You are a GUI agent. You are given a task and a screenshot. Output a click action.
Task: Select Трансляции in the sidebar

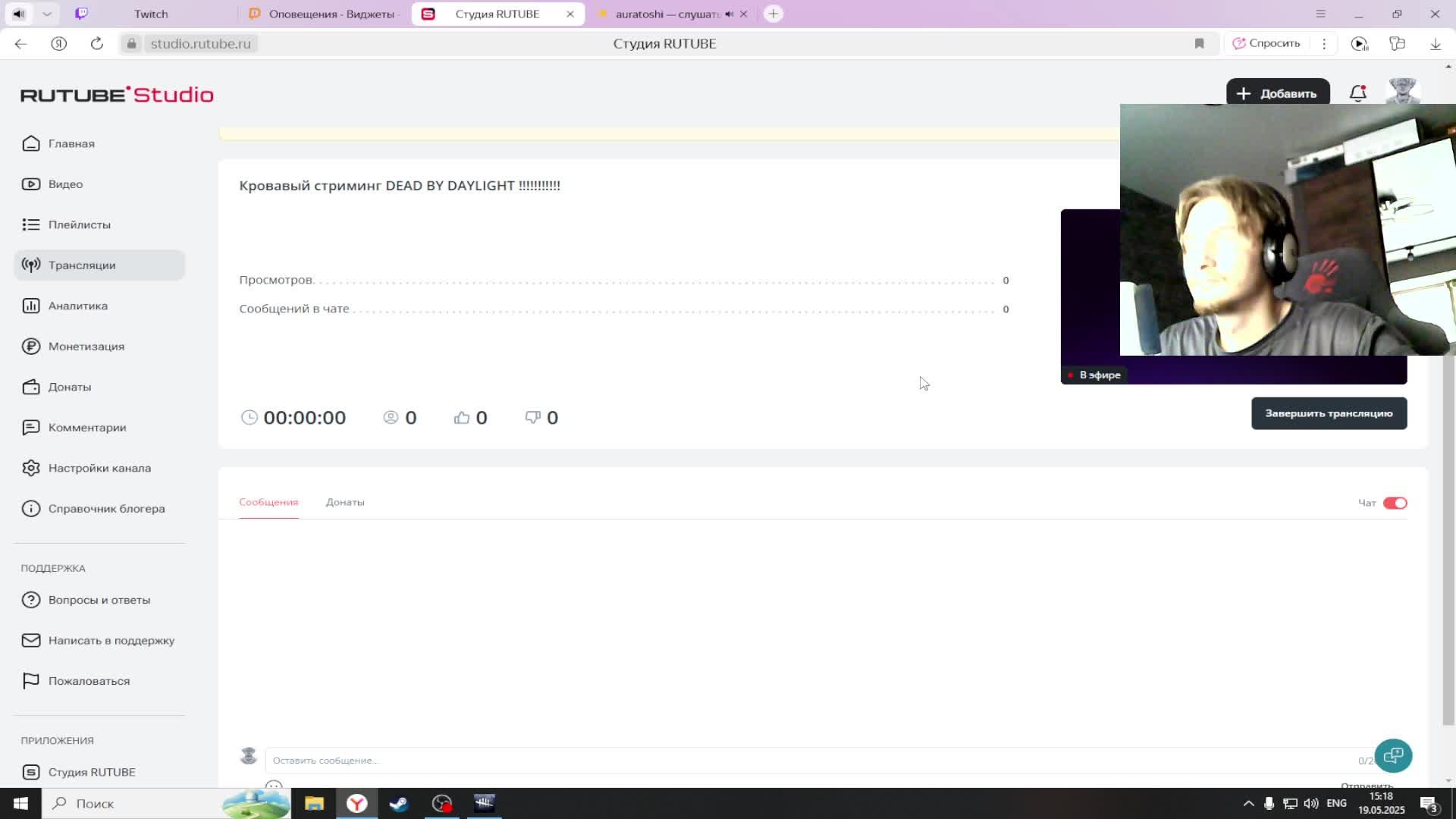[99, 265]
